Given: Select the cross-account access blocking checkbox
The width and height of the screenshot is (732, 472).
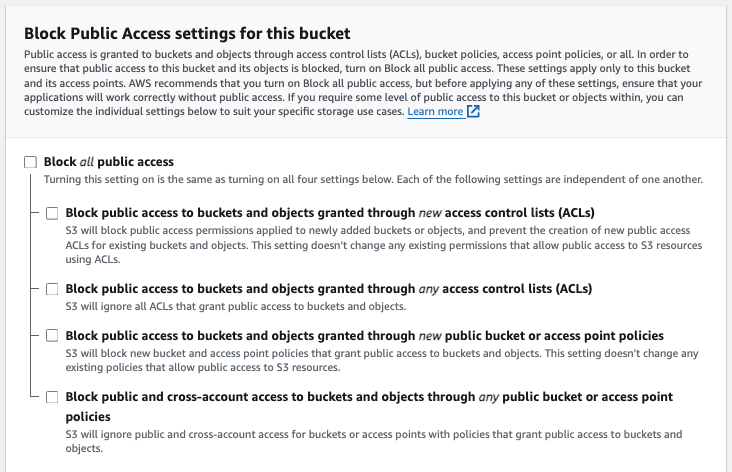Looking at the screenshot, I should pos(52,397).
